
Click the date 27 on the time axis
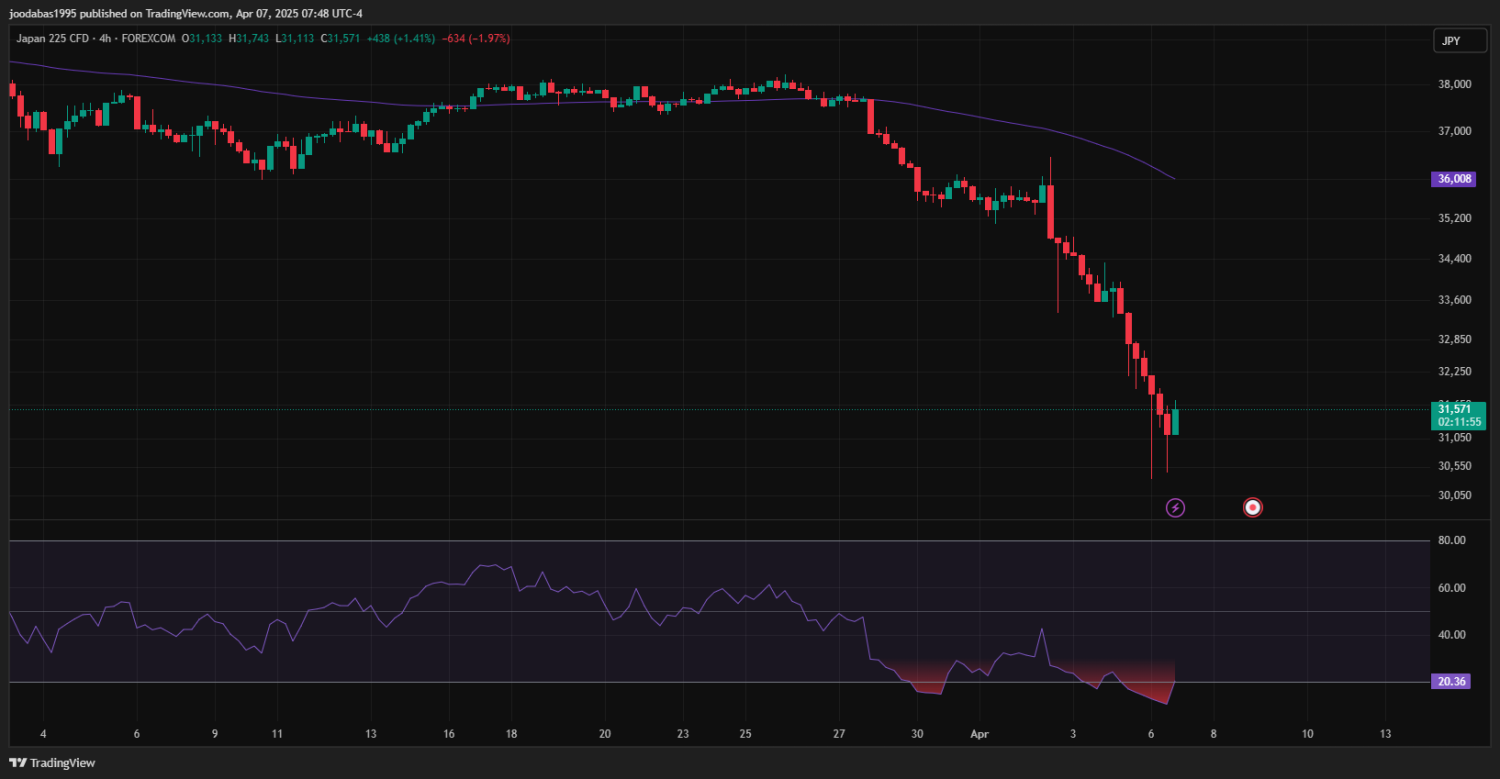click(x=839, y=733)
